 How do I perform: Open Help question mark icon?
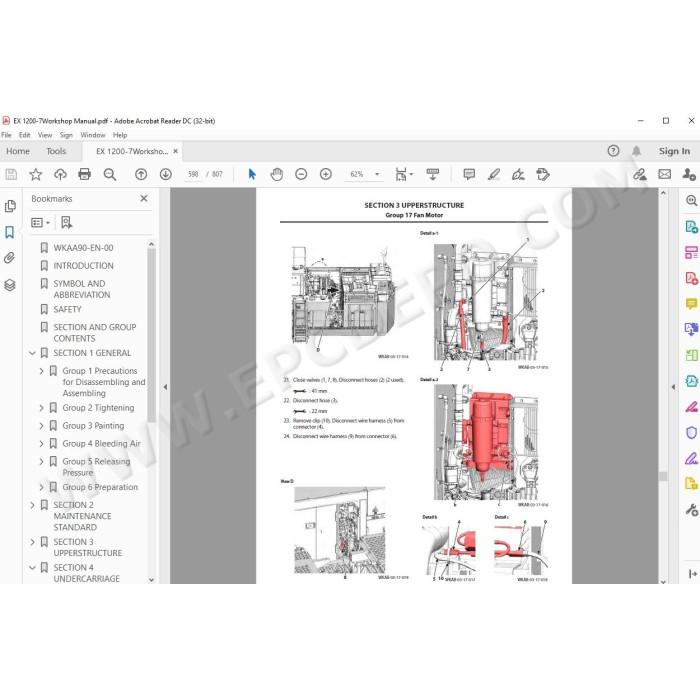tap(613, 151)
